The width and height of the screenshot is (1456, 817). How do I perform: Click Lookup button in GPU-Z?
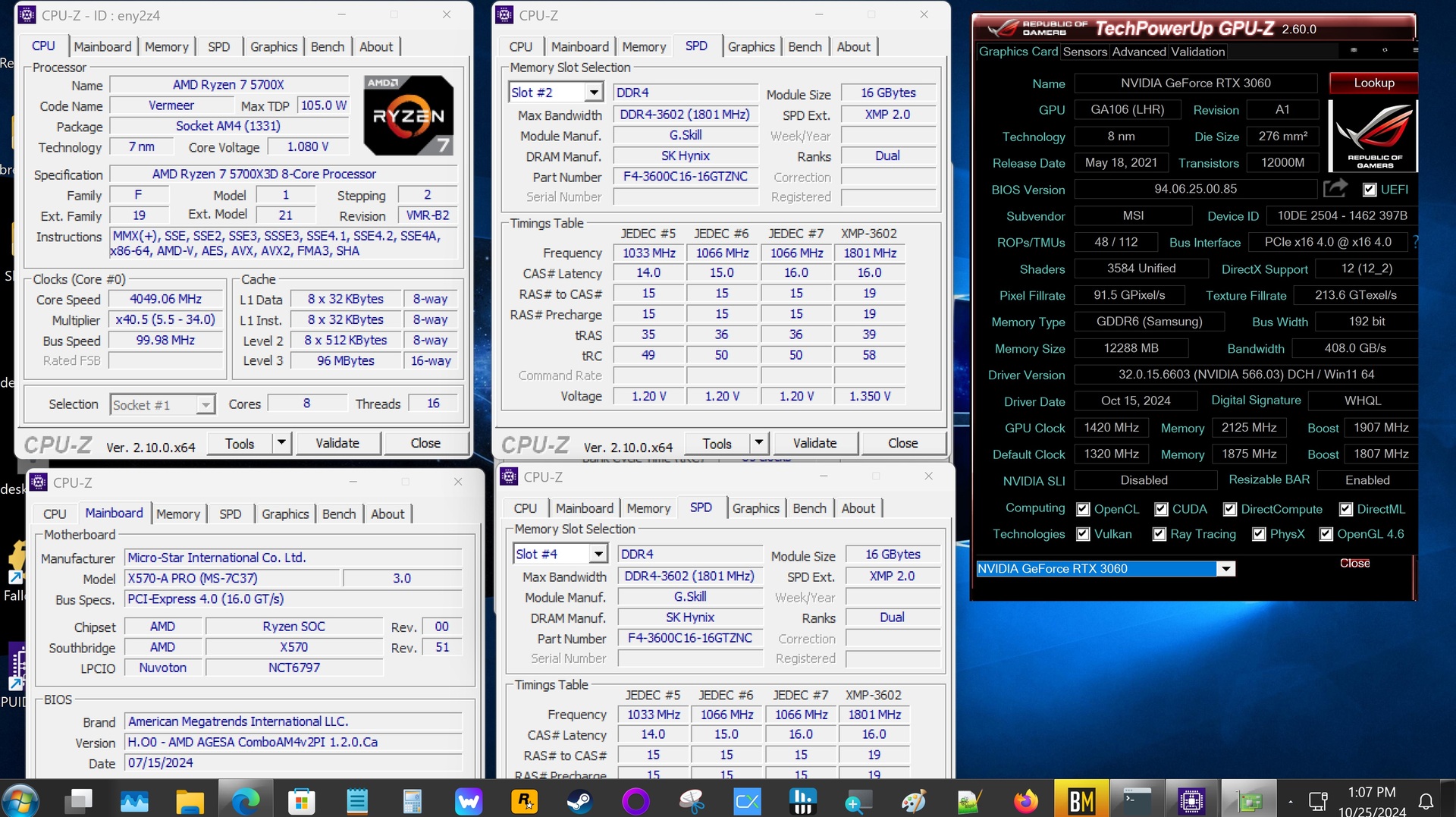click(x=1373, y=83)
